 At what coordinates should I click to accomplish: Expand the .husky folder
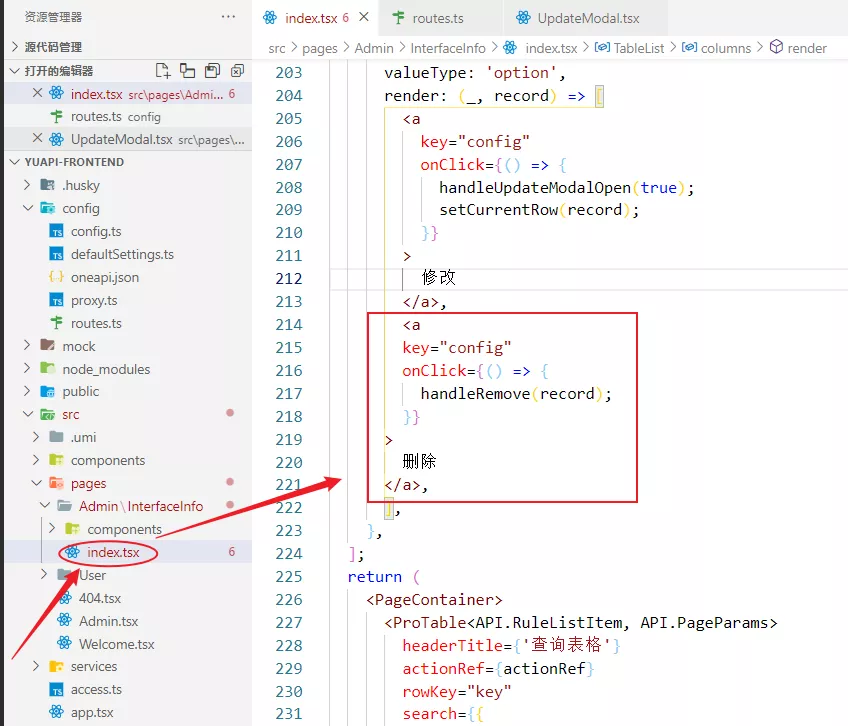coord(27,185)
